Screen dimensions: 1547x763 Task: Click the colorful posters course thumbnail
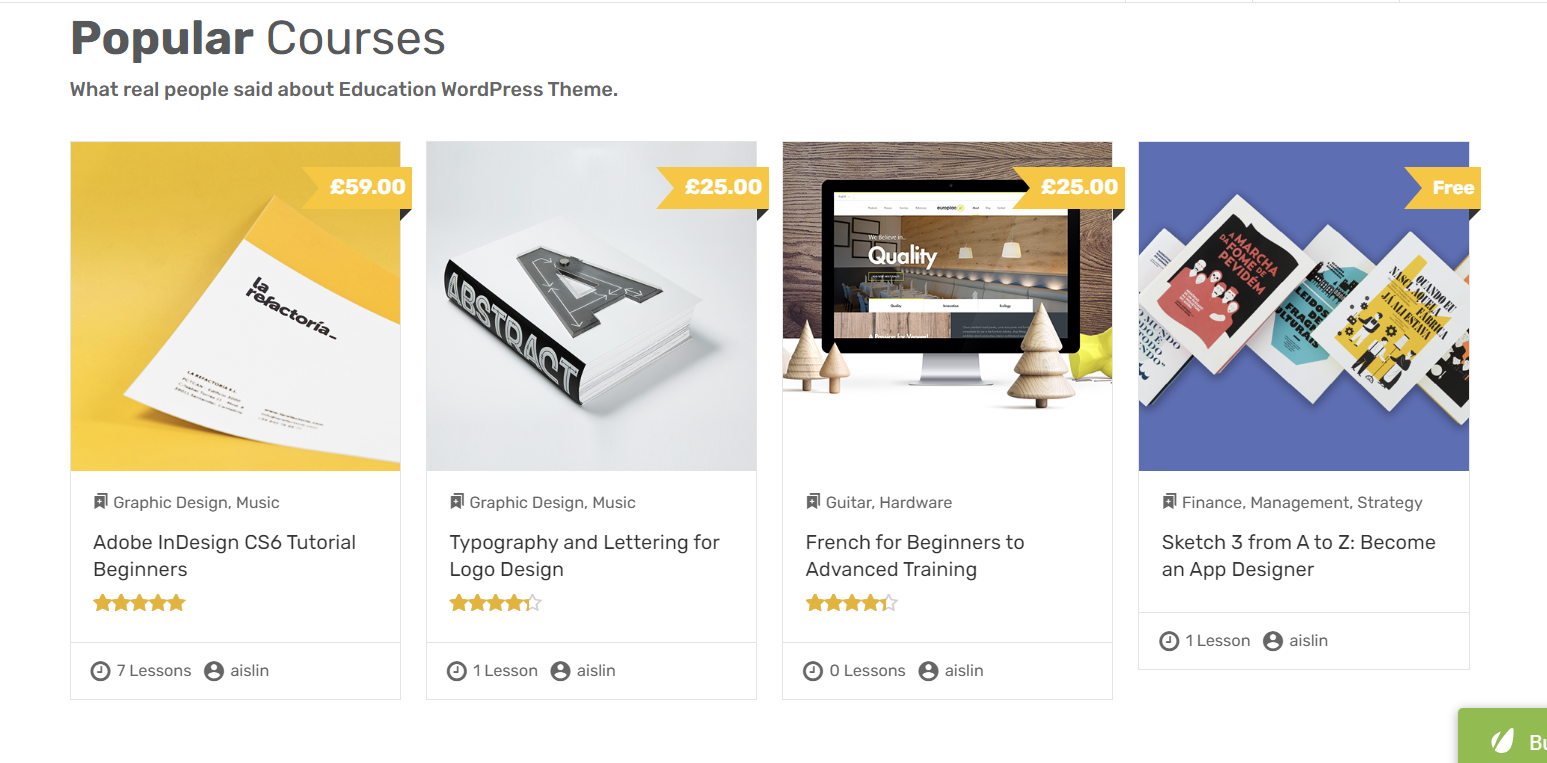click(1304, 306)
